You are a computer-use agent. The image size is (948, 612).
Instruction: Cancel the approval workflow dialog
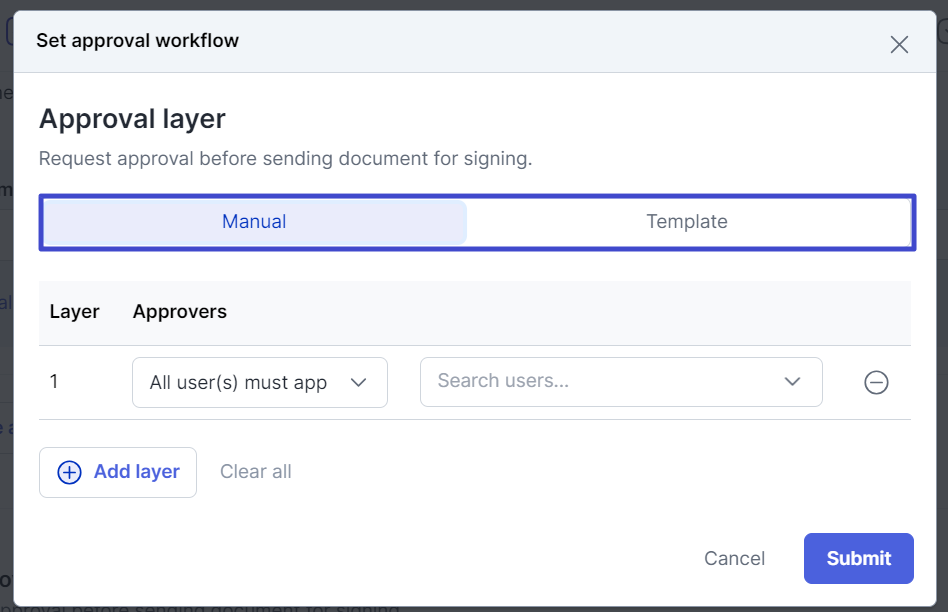[x=734, y=558]
